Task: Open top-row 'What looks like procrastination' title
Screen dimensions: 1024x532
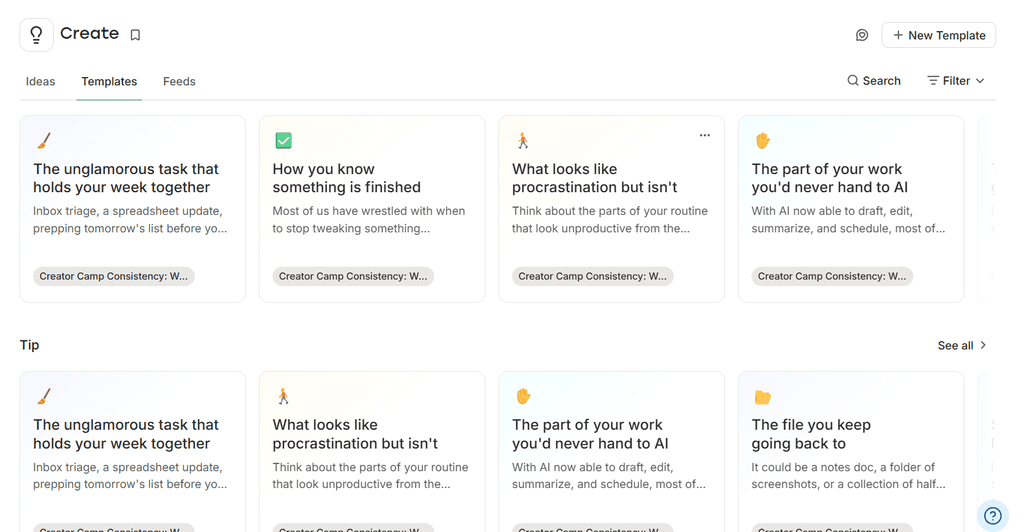Action: coord(594,178)
